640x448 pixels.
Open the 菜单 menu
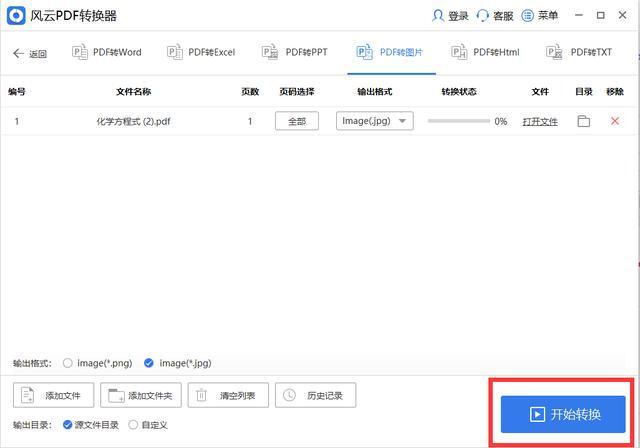(x=540, y=16)
